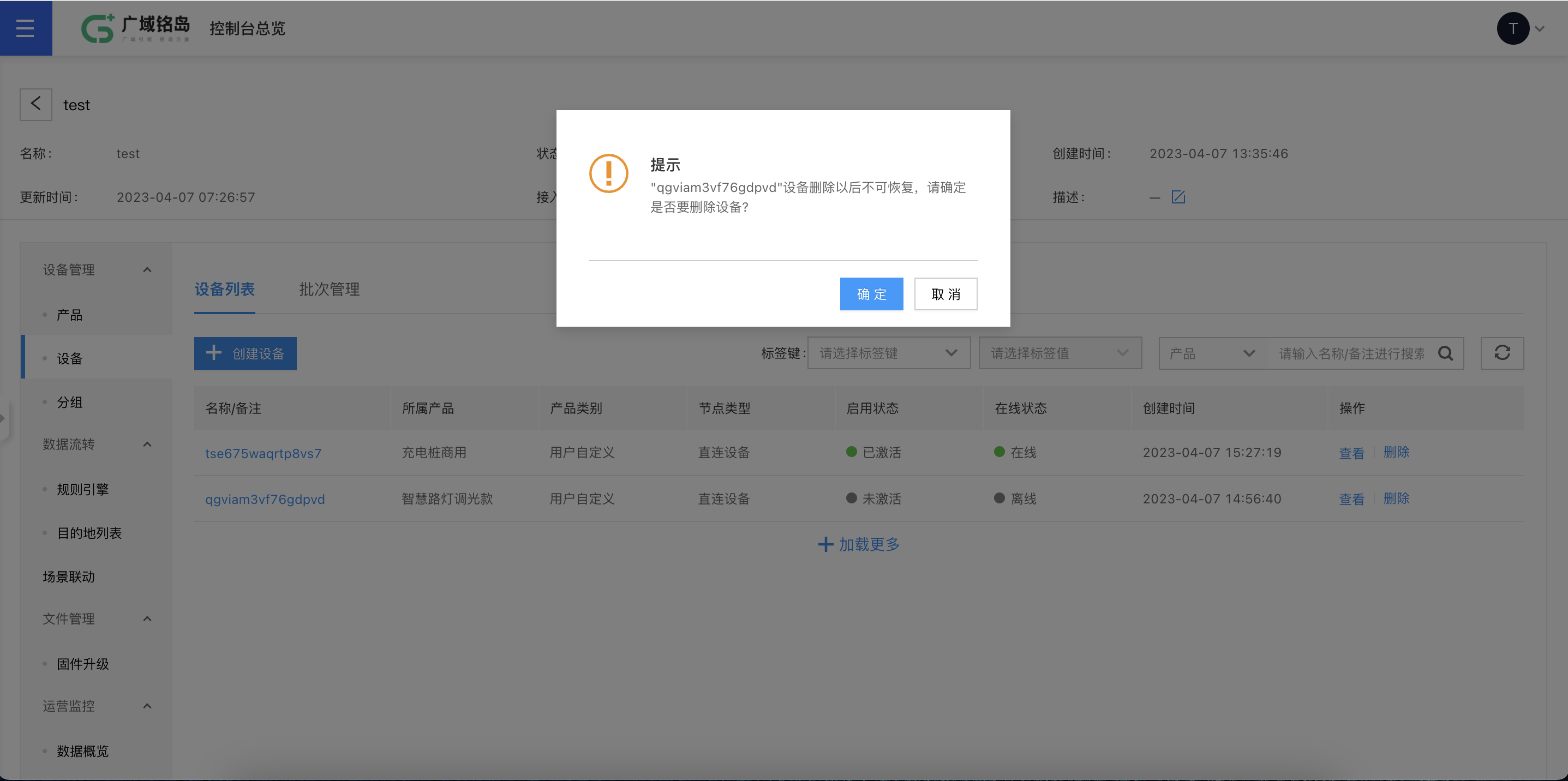
Task: Open the 请选择标签键 dropdown
Action: click(x=889, y=353)
